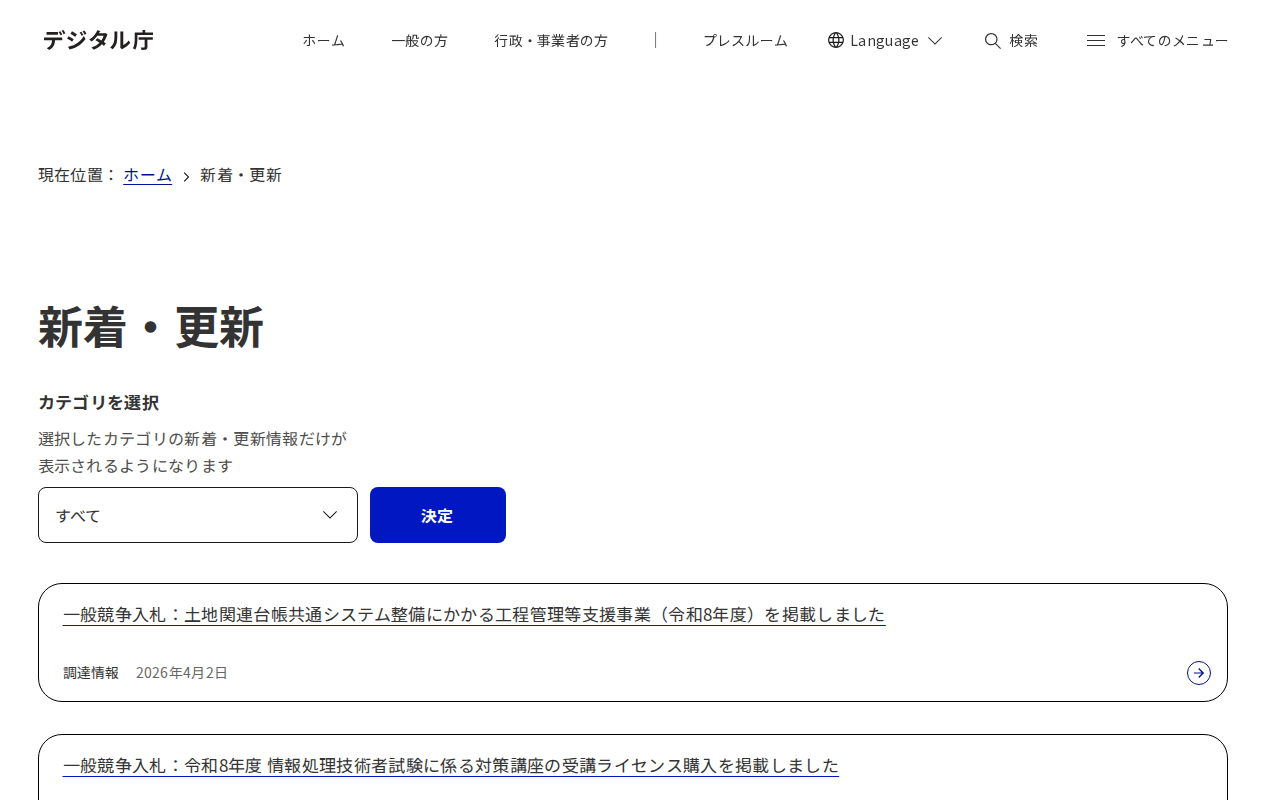
Task: Click the 調達情報 category label
Action: click(x=91, y=673)
